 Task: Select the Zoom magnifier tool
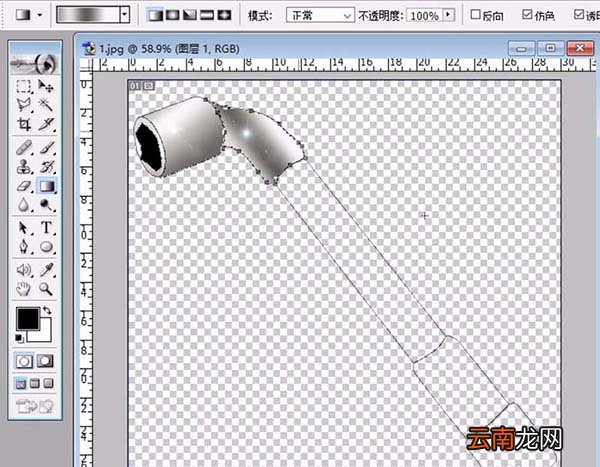tap(46, 289)
